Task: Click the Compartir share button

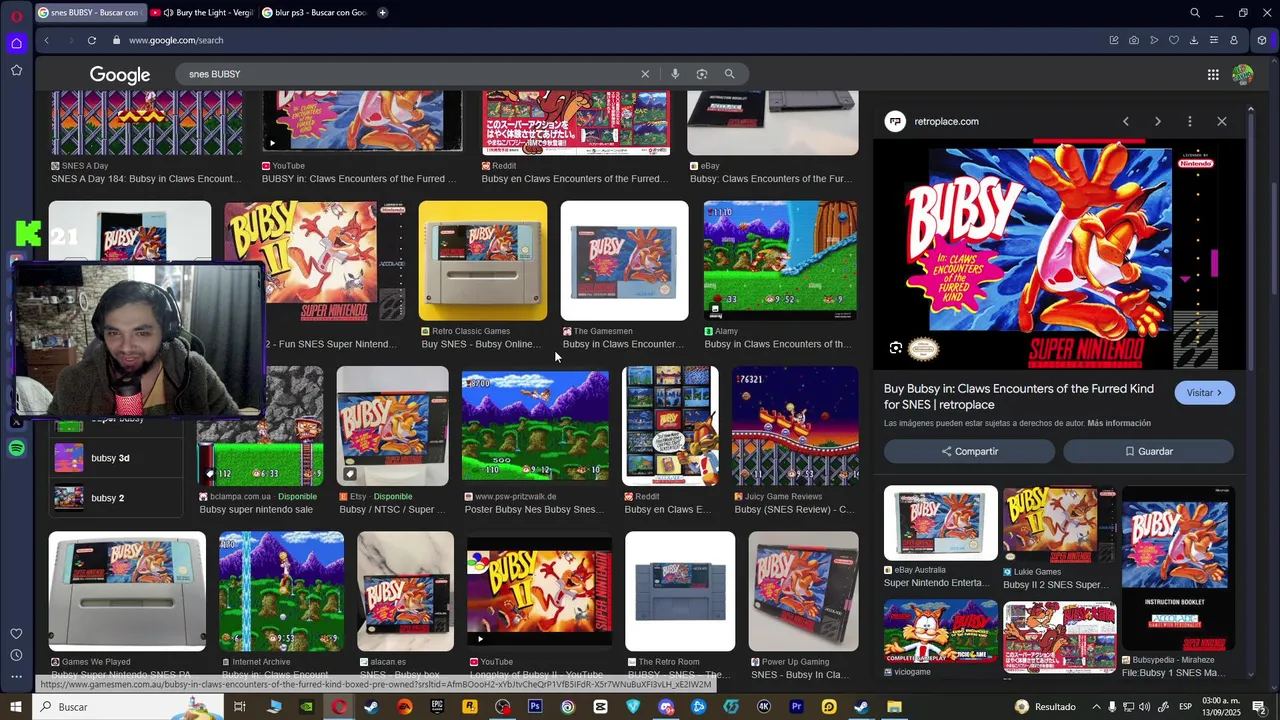Action: (x=969, y=451)
